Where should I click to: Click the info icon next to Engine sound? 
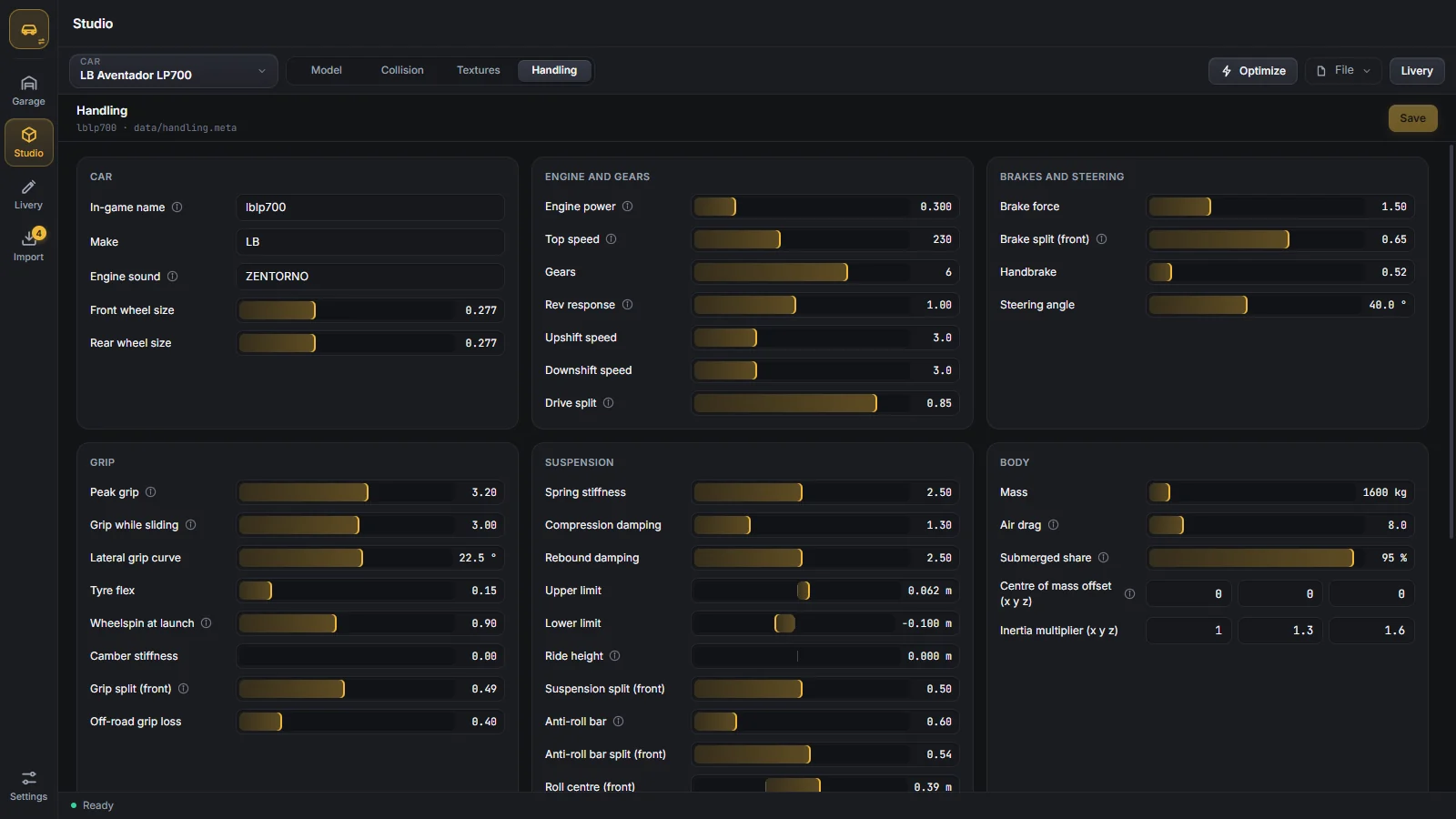tap(173, 277)
